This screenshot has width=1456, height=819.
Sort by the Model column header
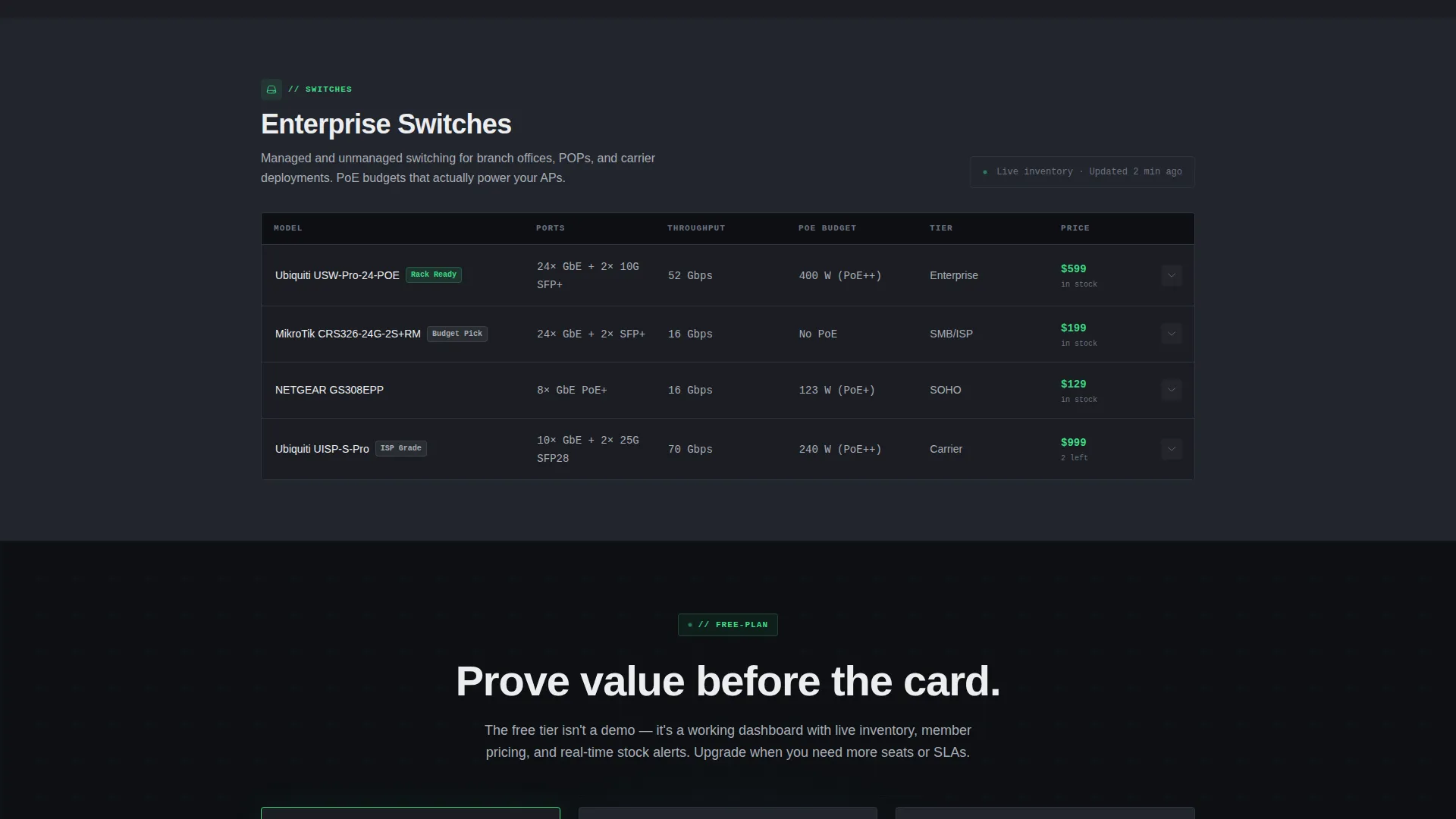[x=288, y=228]
